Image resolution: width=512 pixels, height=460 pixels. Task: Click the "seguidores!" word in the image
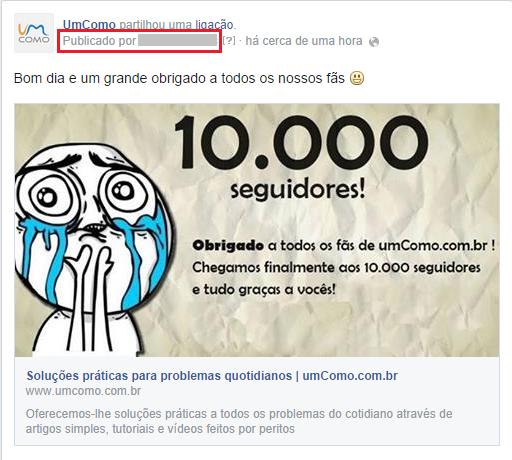298,190
